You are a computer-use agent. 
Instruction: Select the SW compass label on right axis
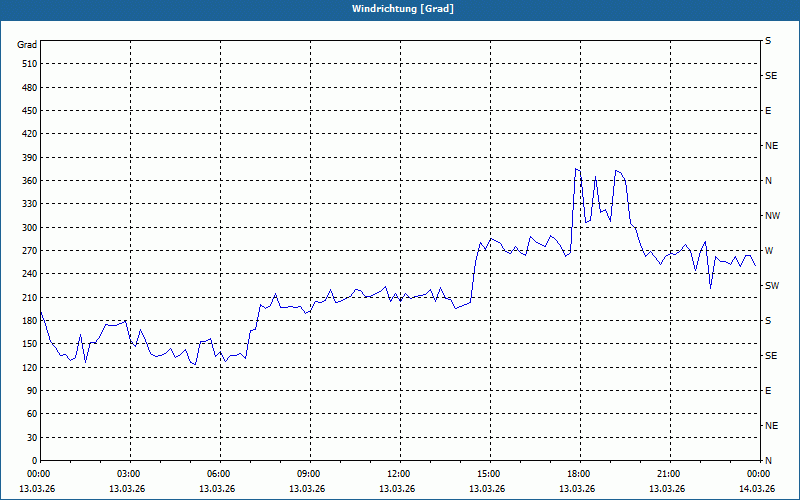pos(771,286)
